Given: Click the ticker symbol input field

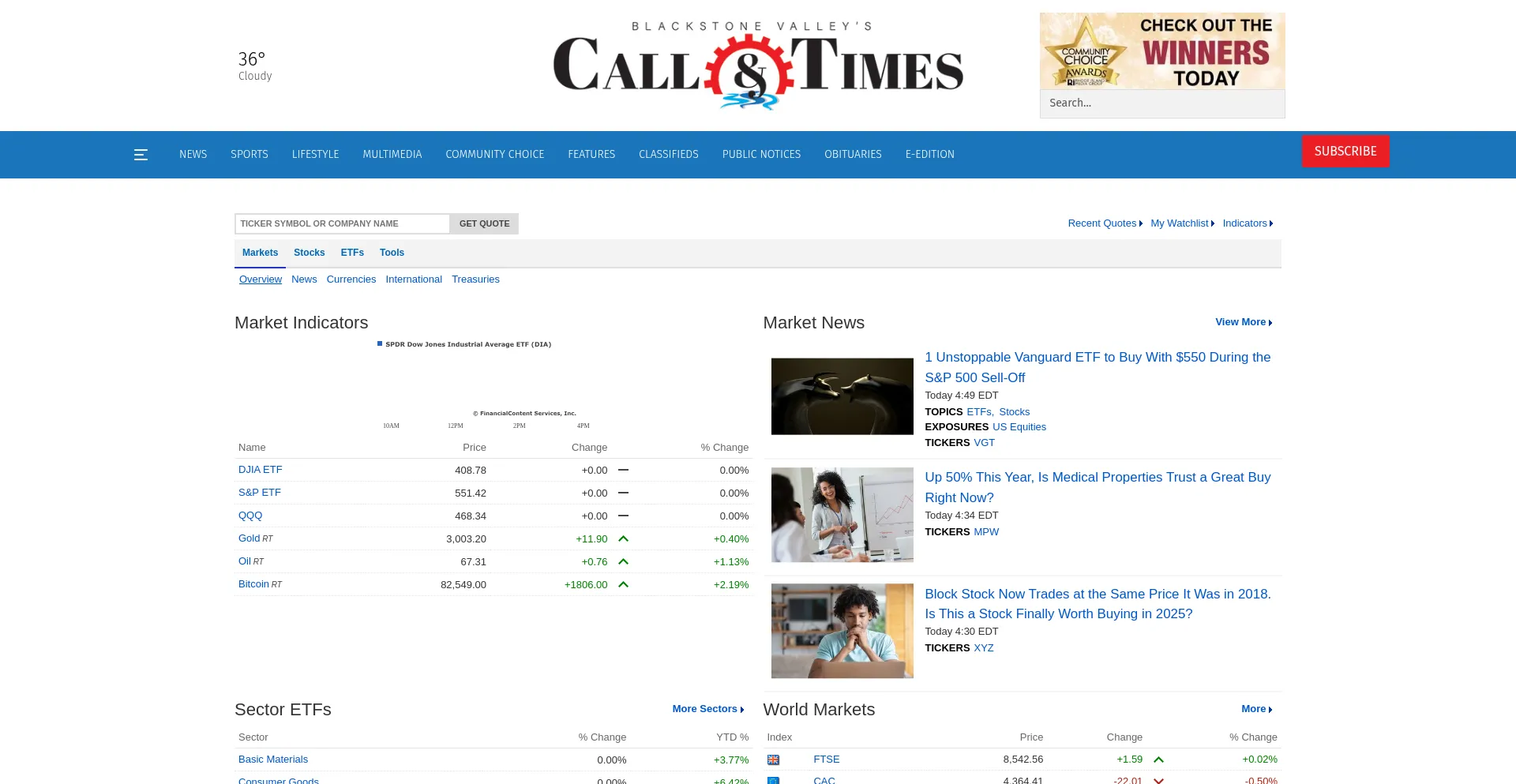Looking at the screenshot, I should pyautogui.click(x=342, y=223).
